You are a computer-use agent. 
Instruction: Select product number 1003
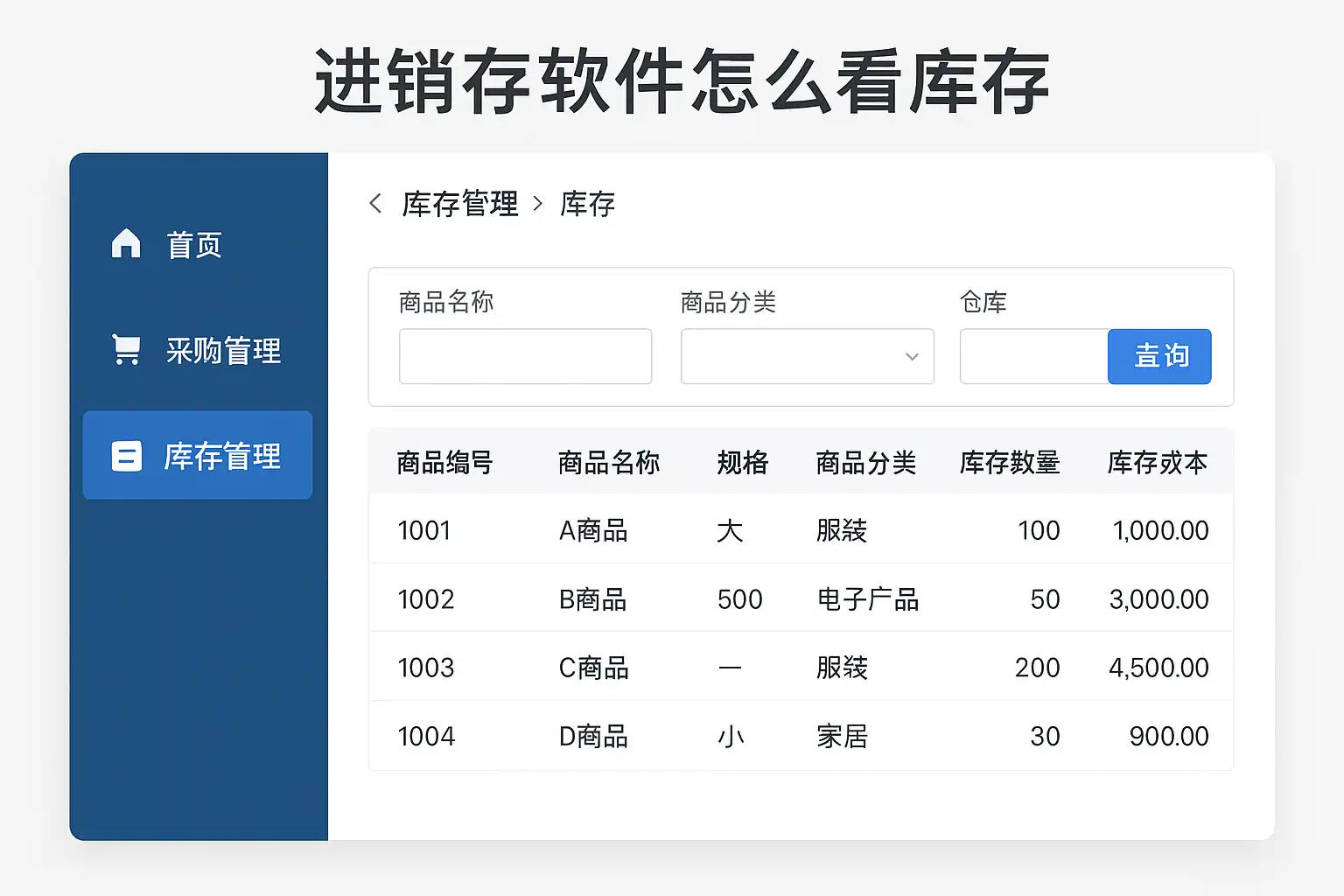(x=426, y=668)
